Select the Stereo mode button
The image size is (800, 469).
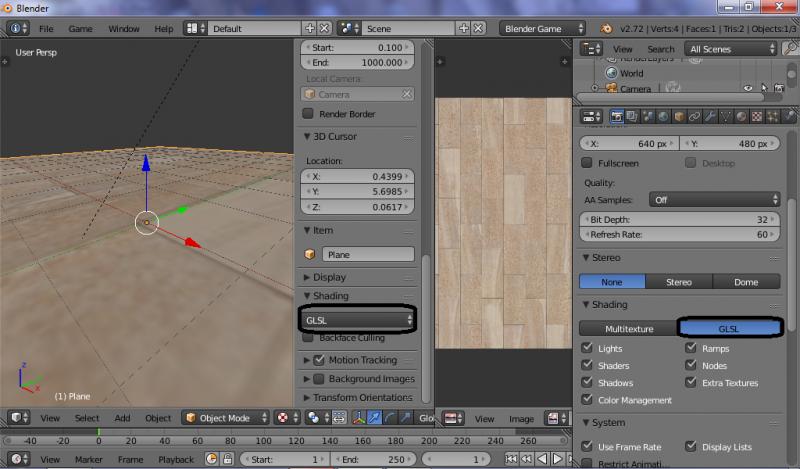coord(679,282)
